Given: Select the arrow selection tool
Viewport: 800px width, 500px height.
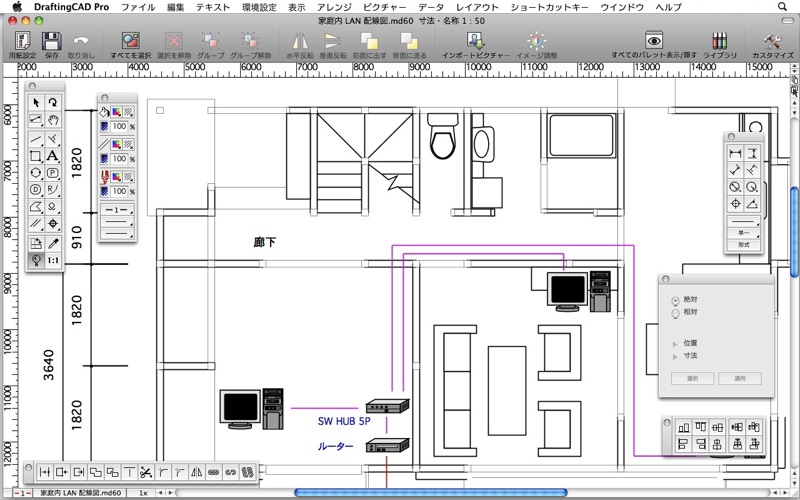Looking at the screenshot, I should click(36, 102).
